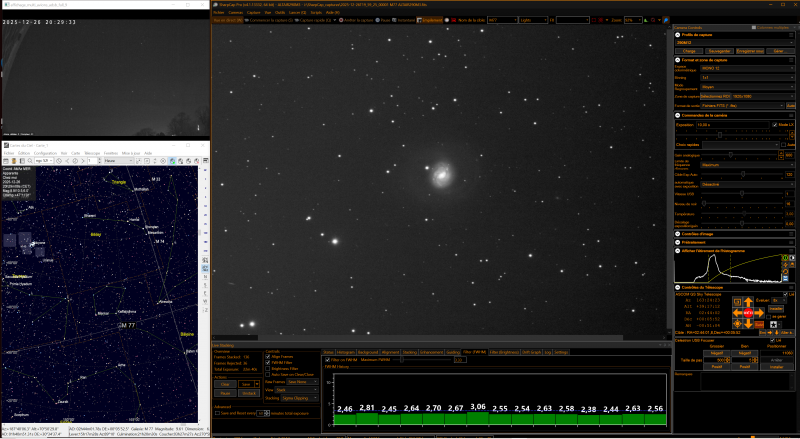Click the Charge profile button

tap(689, 51)
